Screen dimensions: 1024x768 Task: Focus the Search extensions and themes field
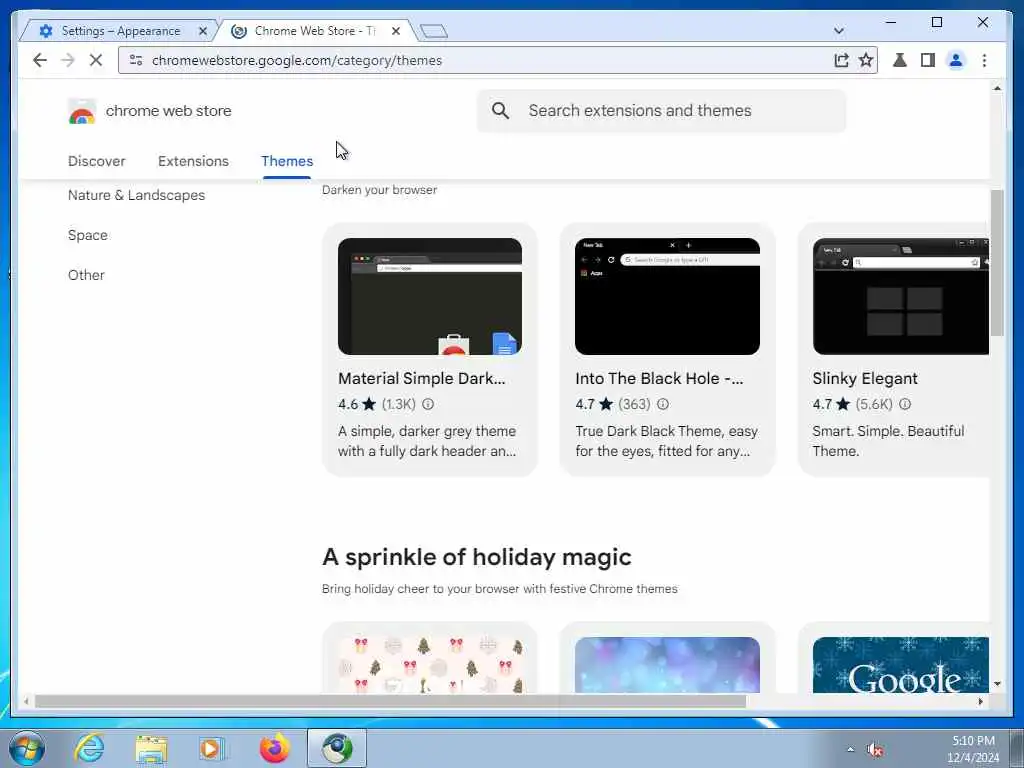coord(662,110)
